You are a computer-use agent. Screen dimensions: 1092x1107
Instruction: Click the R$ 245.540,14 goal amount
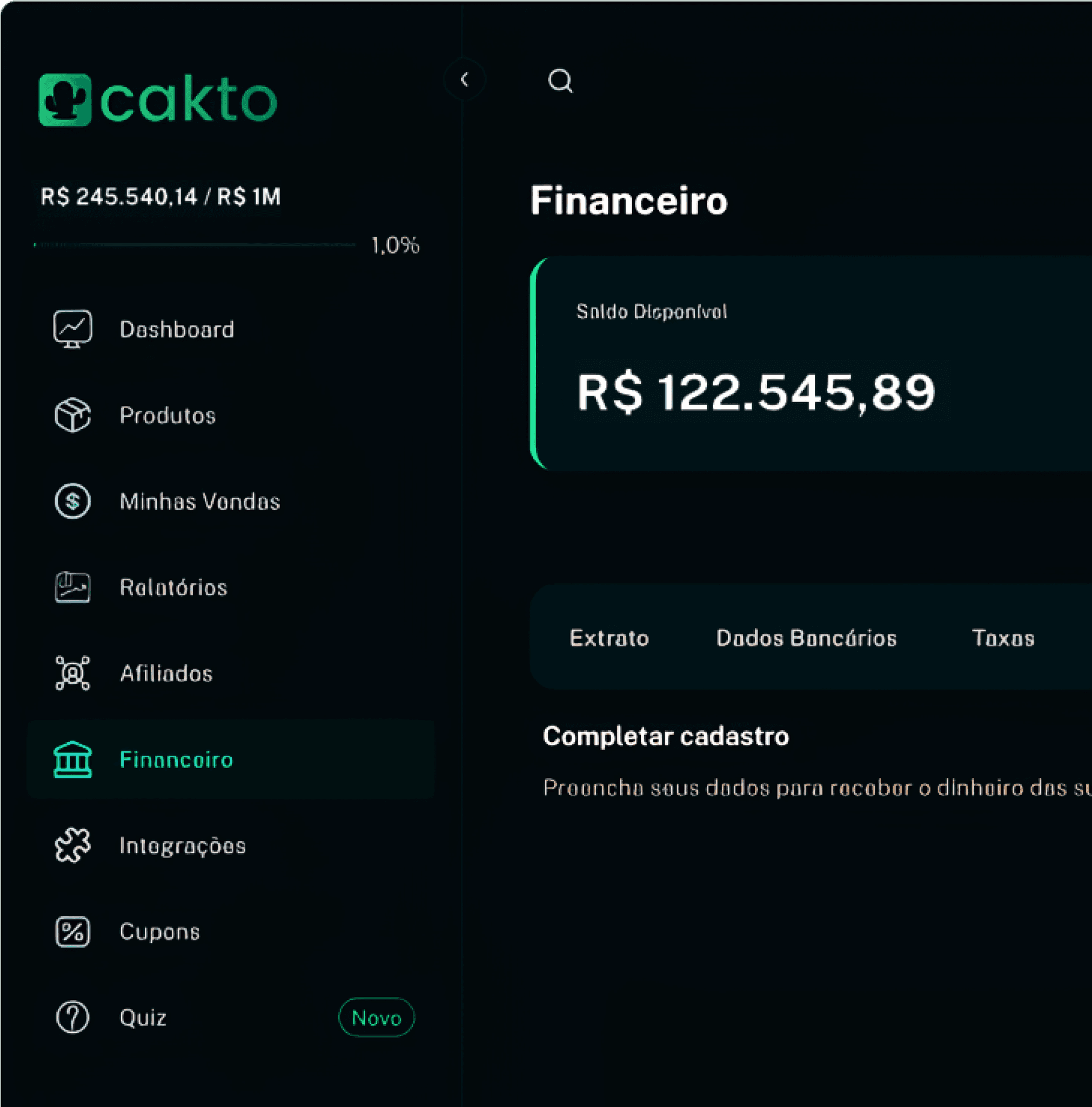(160, 196)
